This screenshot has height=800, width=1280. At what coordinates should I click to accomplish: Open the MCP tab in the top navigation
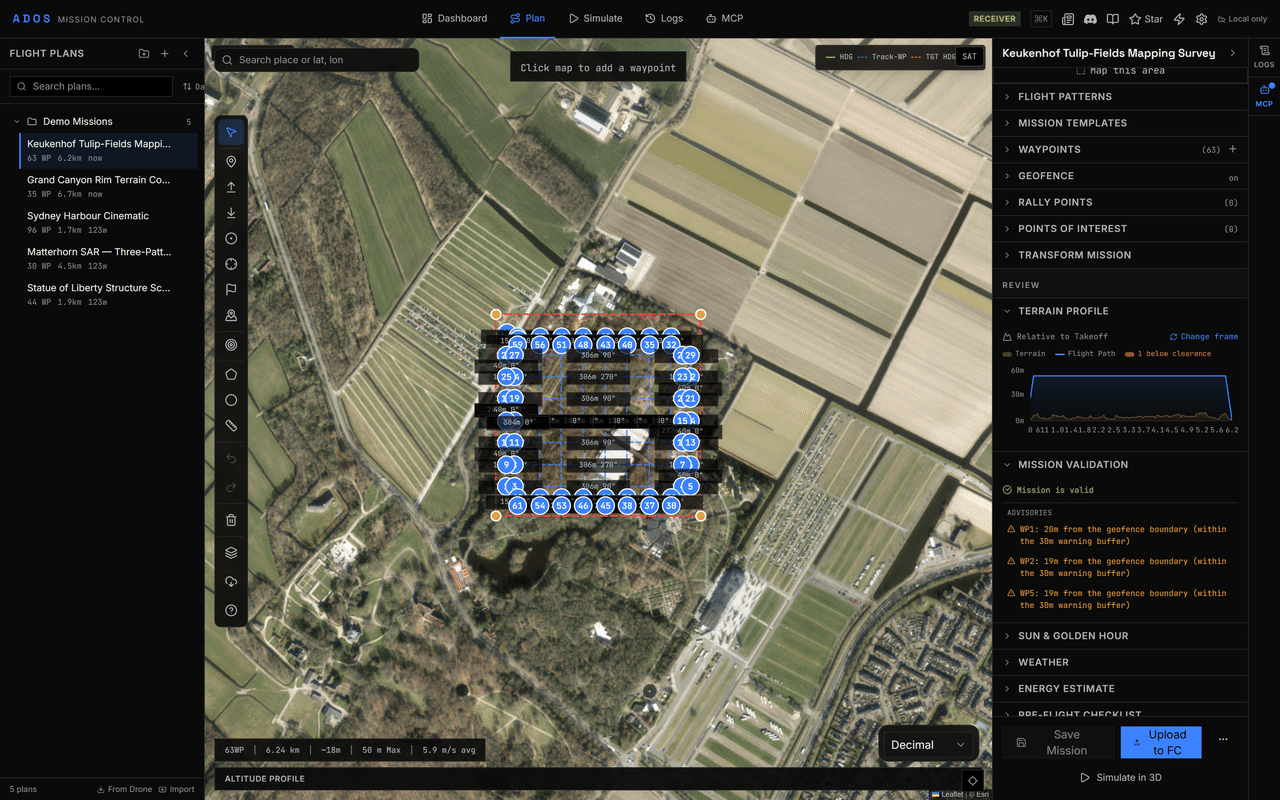click(x=724, y=19)
